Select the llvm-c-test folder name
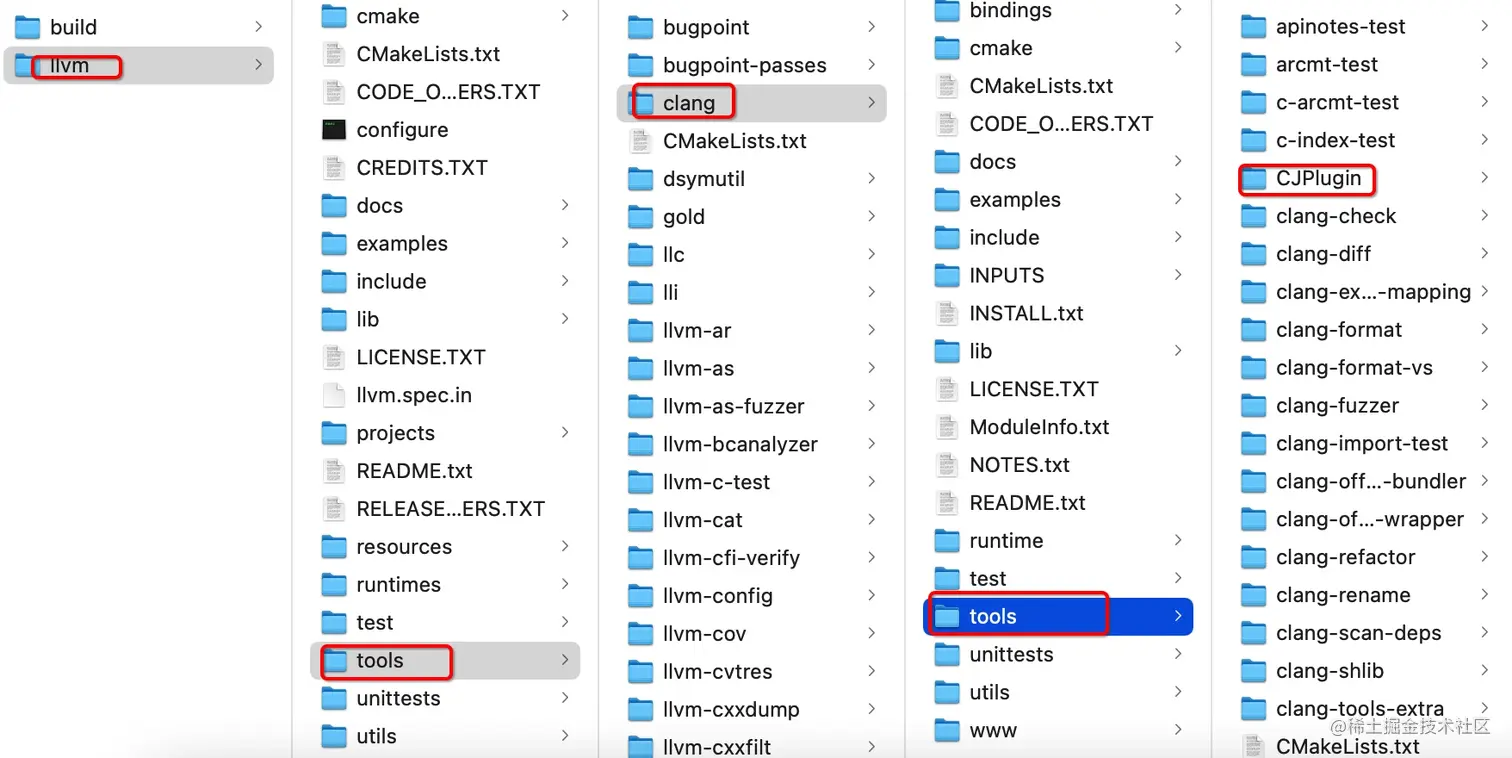Viewport: 1512px width, 758px height. pos(716,482)
